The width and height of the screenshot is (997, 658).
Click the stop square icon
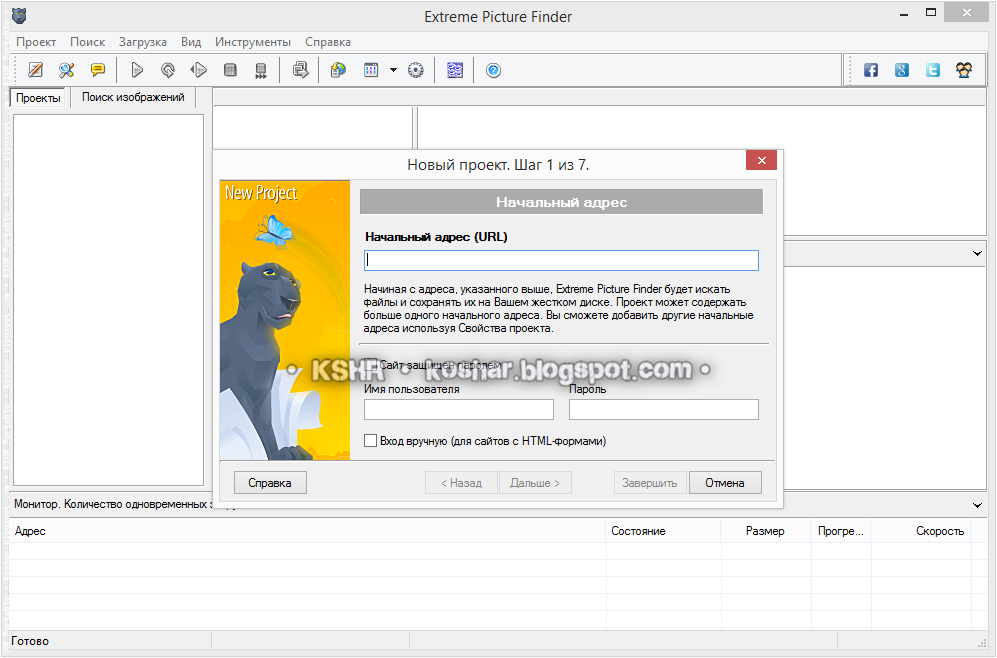point(230,70)
